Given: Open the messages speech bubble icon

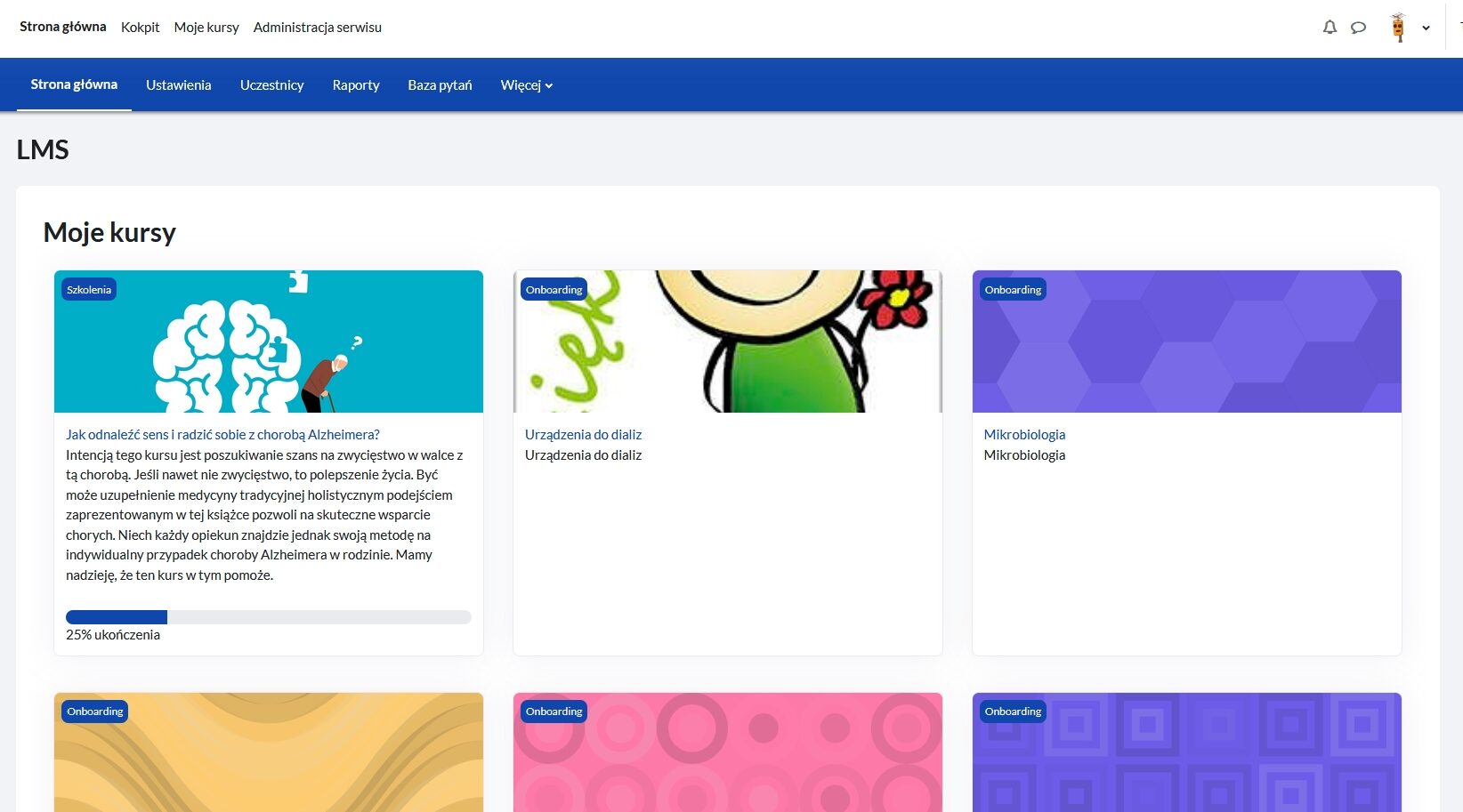Looking at the screenshot, I should (1358, 28).
